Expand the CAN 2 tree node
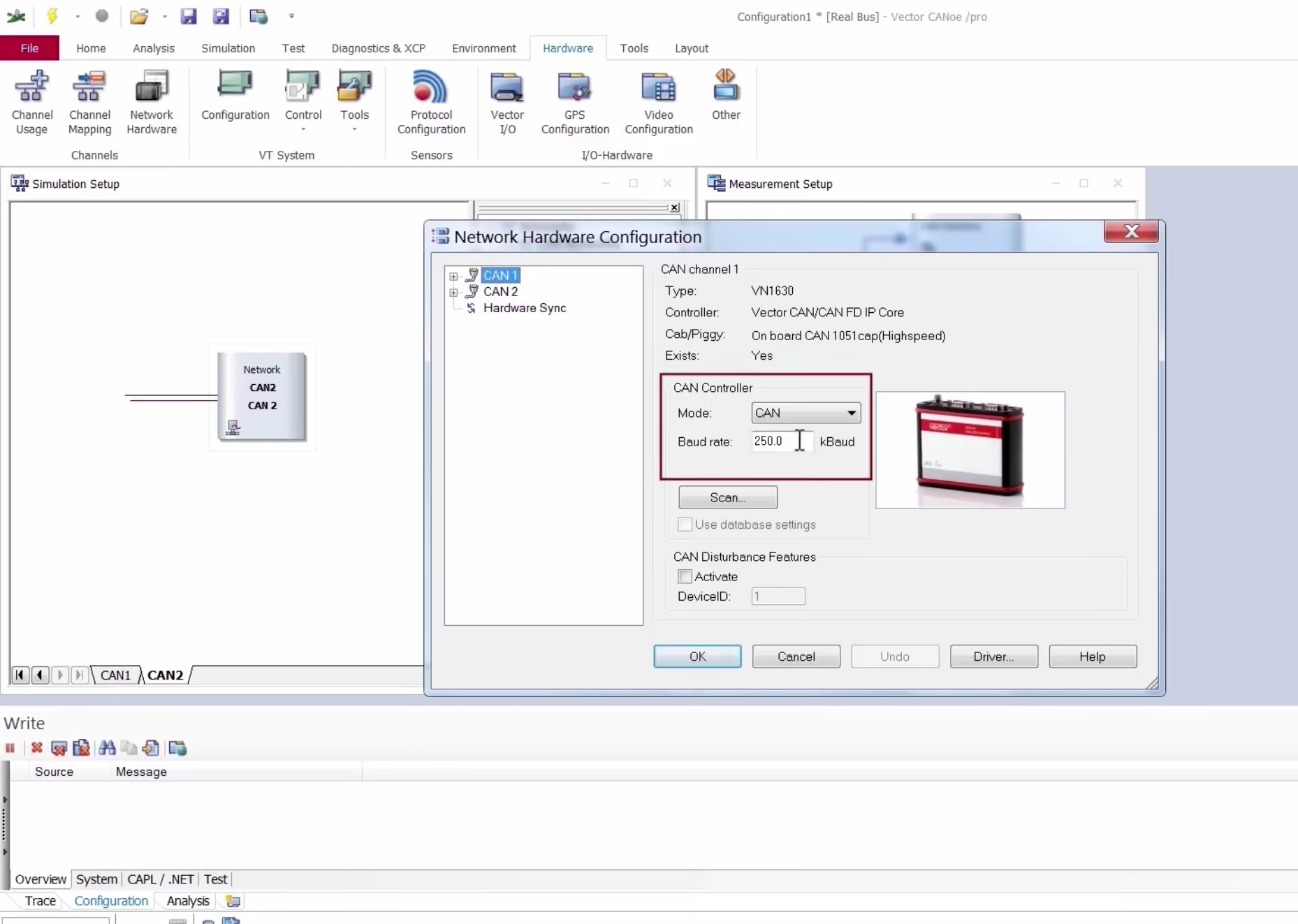1298x924 pixels. point(453,293)
